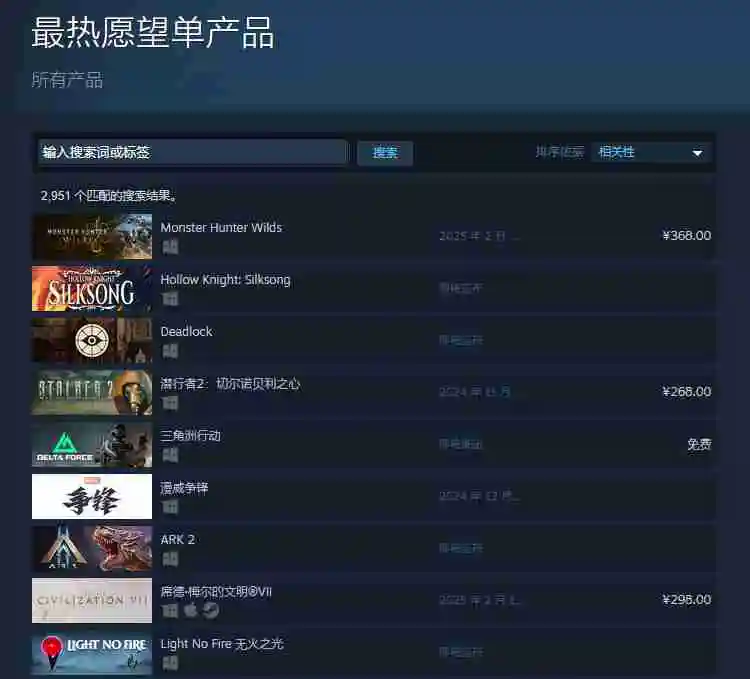Click Windows icon under Light No Fire
Viewport: 750px width, 679px height.
pyautogui.click(x=170, y=663)
